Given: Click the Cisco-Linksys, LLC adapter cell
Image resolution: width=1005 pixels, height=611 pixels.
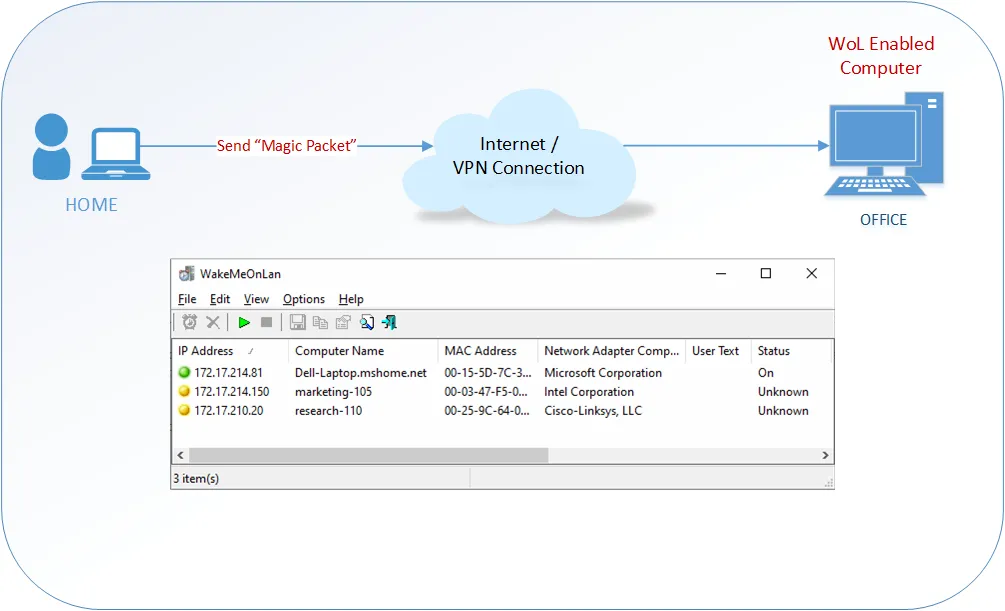Looking at the screenshot, I should point(593,410).
